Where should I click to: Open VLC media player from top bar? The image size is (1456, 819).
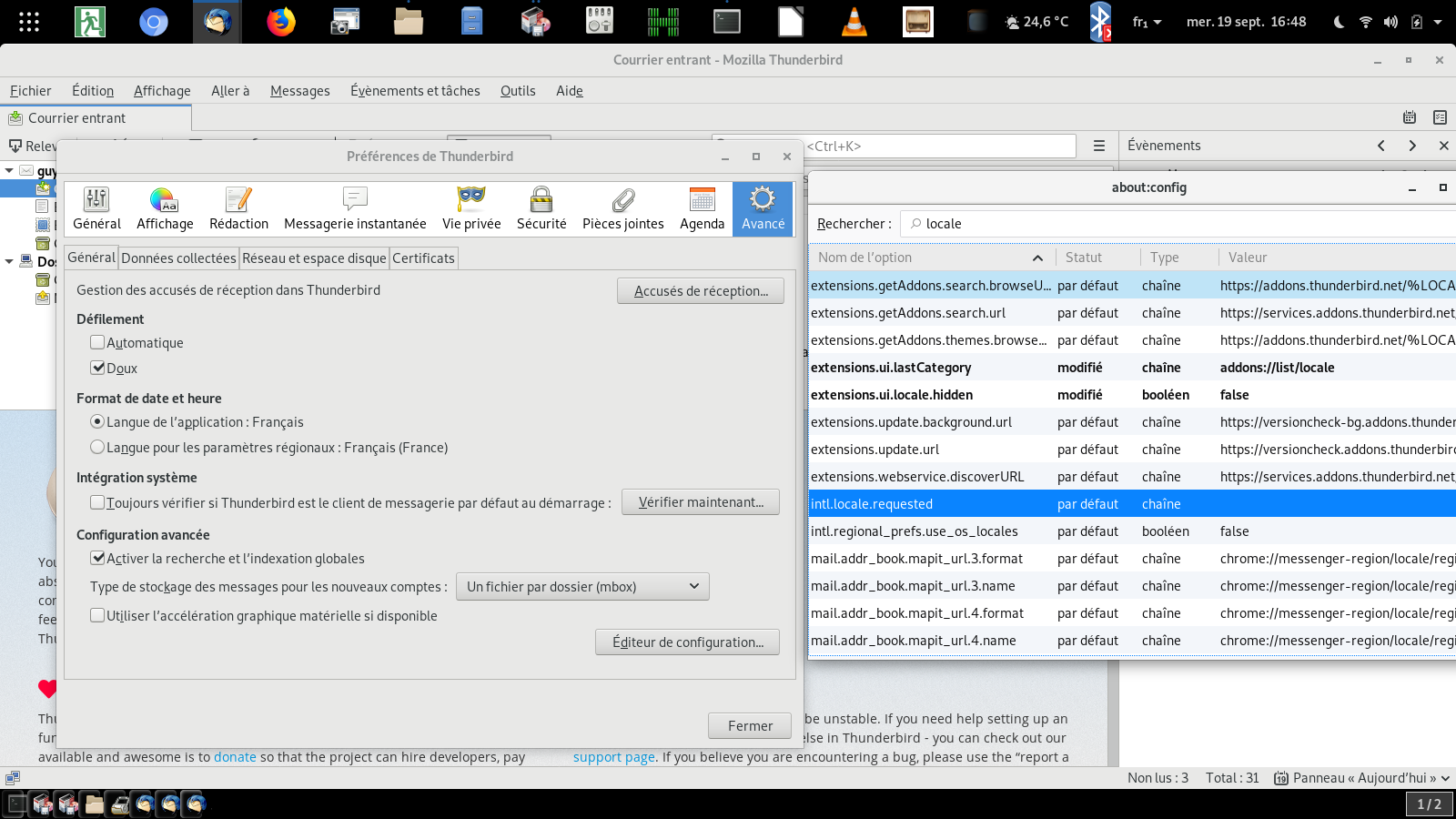pyautogui.click(x=854, y=22)
